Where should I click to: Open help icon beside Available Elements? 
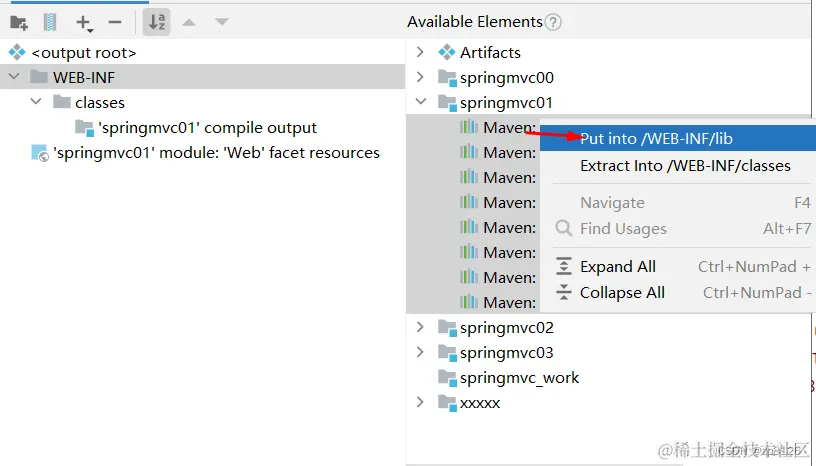[553, 22]
